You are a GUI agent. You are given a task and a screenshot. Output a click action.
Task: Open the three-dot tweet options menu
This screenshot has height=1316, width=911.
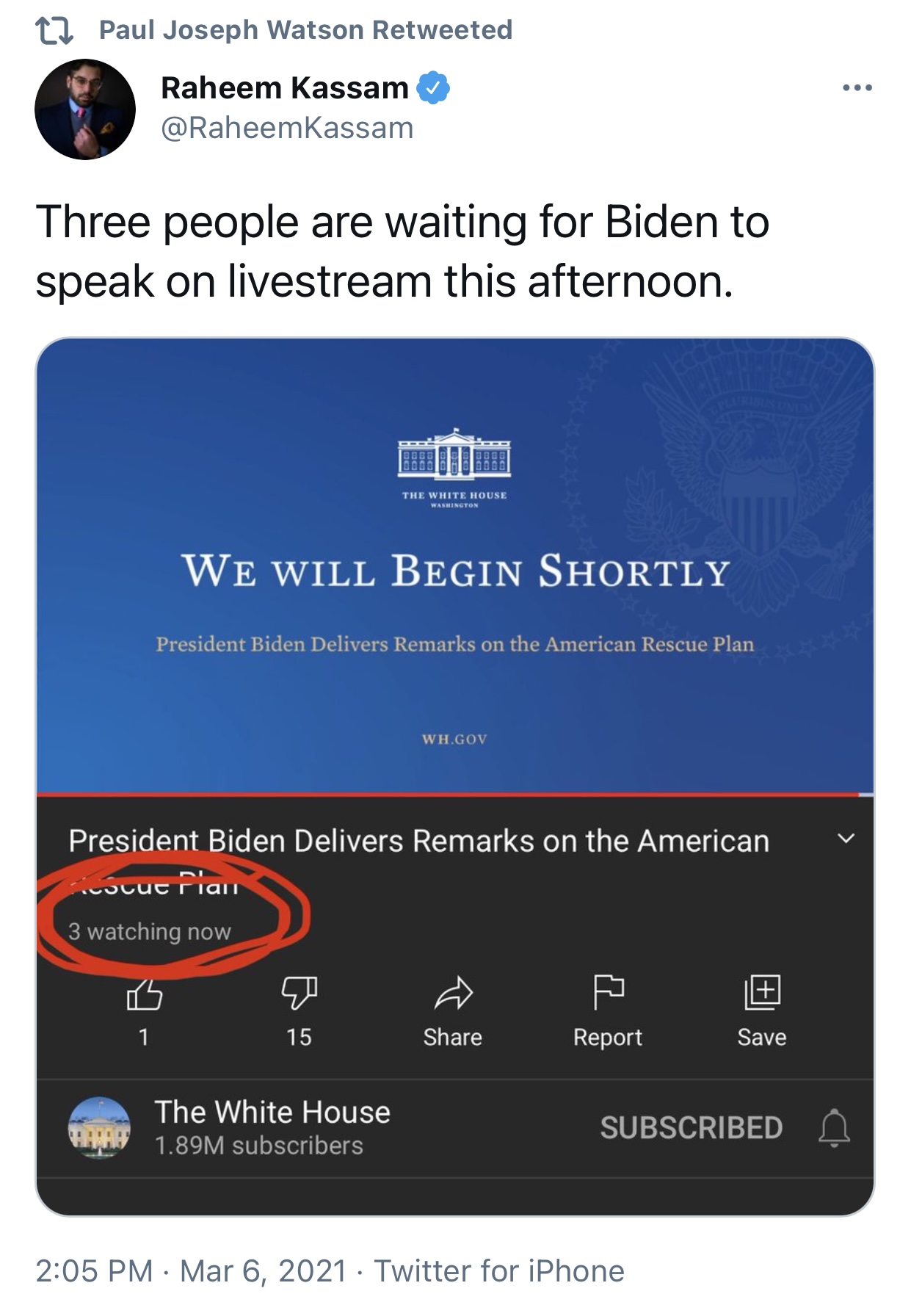tap(857, 88)
